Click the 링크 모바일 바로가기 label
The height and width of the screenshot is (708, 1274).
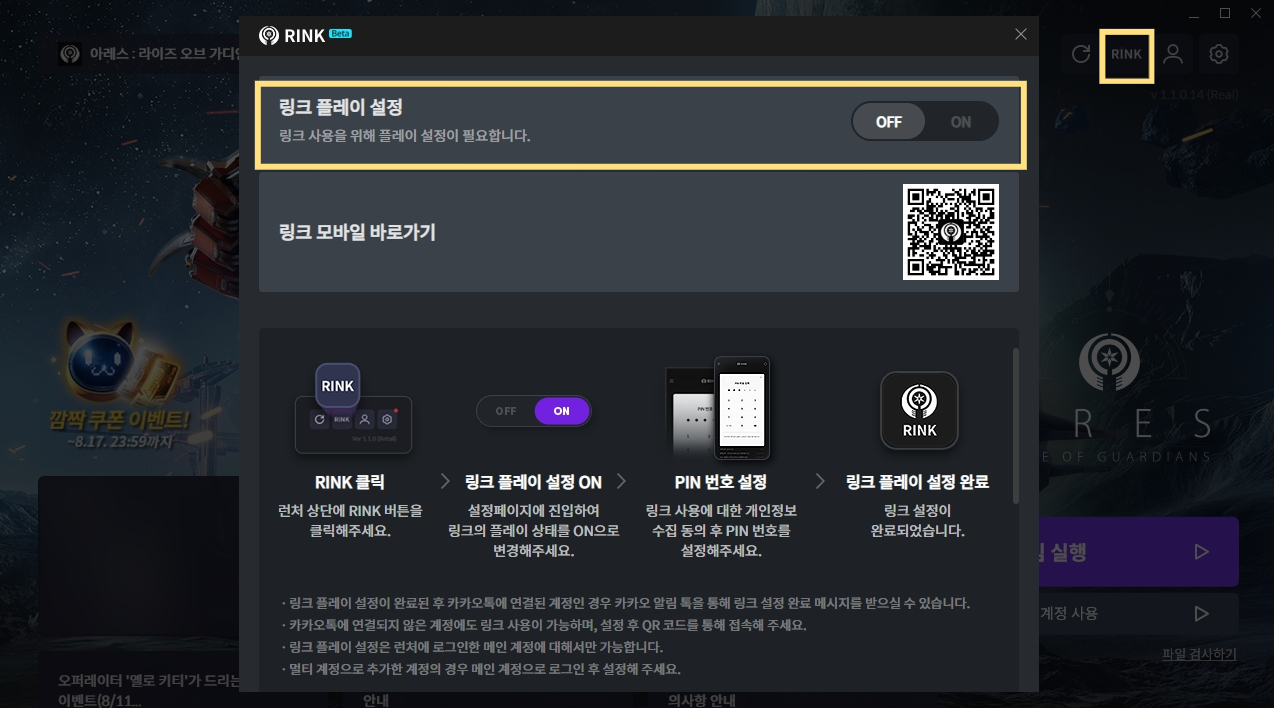(357, 232)
